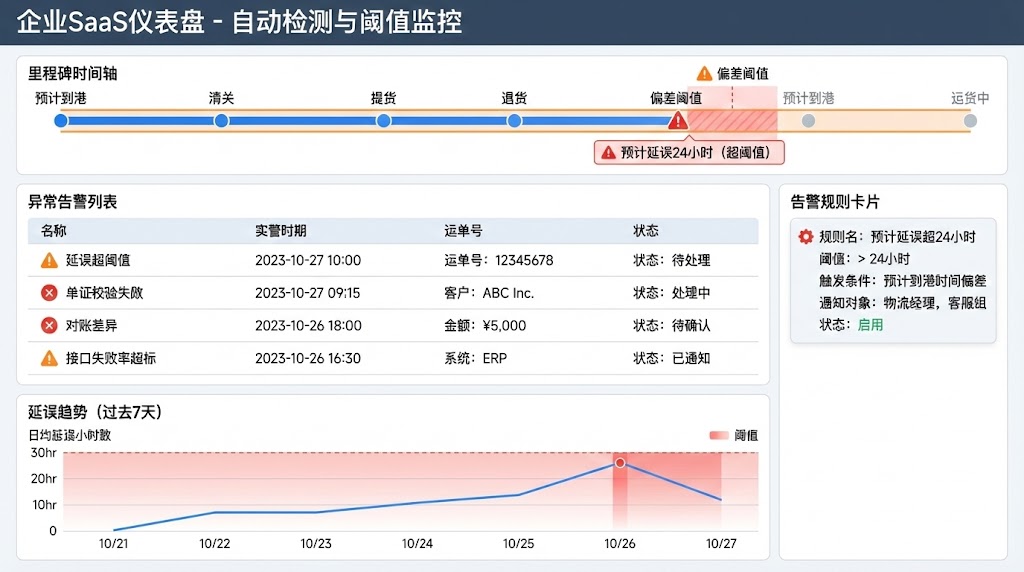Click the red warning triangle on the timeline
The width and height of the screenshot is (1024, 572).
click(678, 121)
